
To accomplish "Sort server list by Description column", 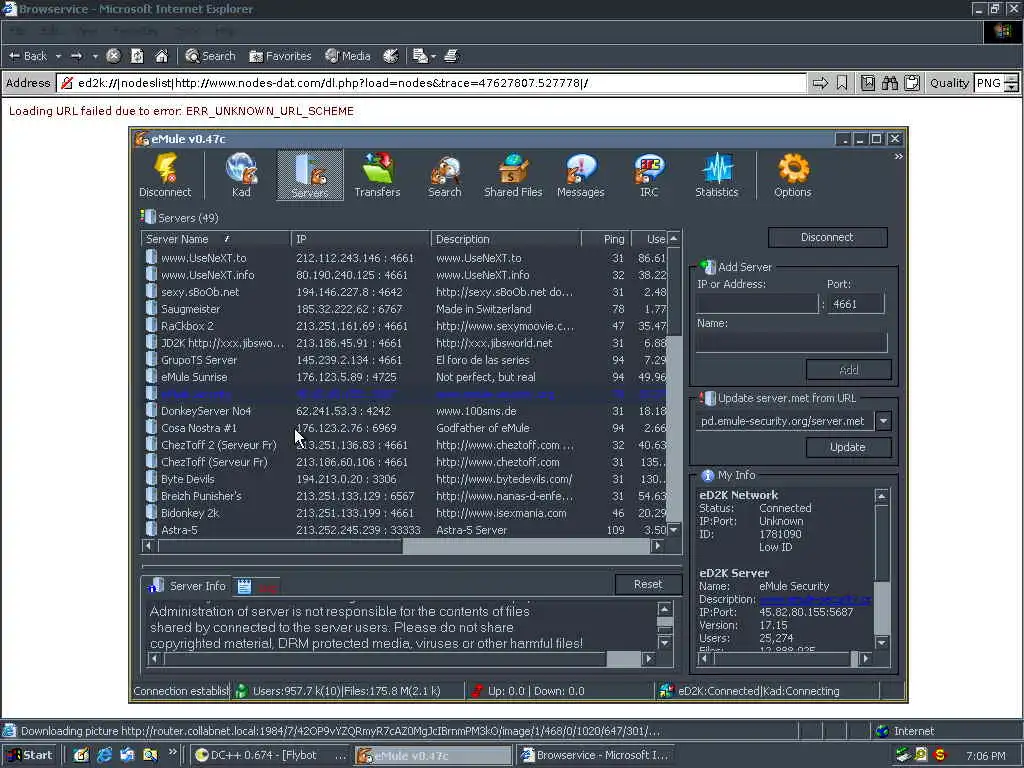I will click(505, 239).
